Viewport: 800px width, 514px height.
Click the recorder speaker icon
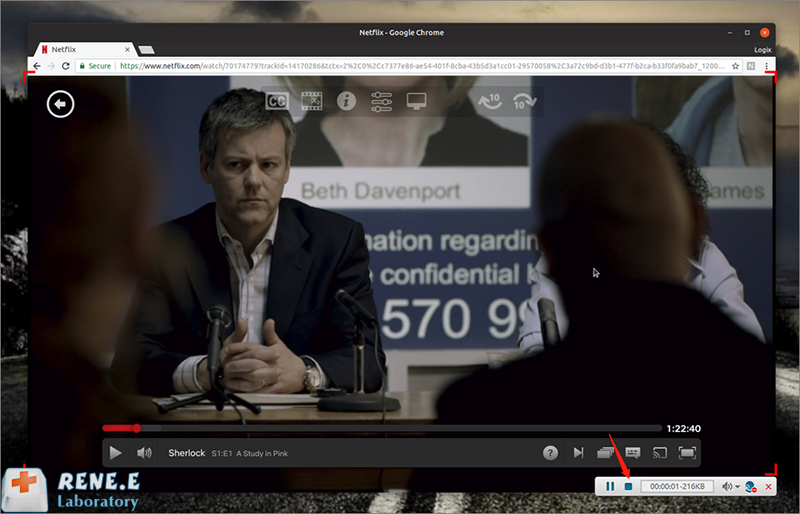pos(727,486)
